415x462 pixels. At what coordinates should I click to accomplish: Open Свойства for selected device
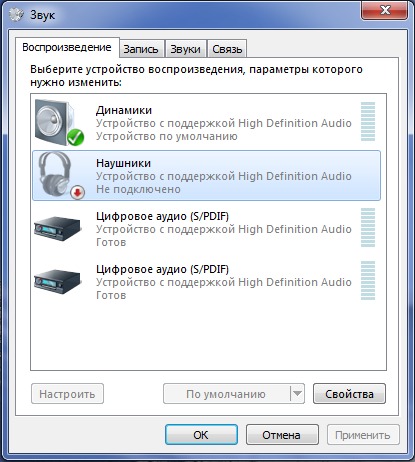click(x=349, y=394)
